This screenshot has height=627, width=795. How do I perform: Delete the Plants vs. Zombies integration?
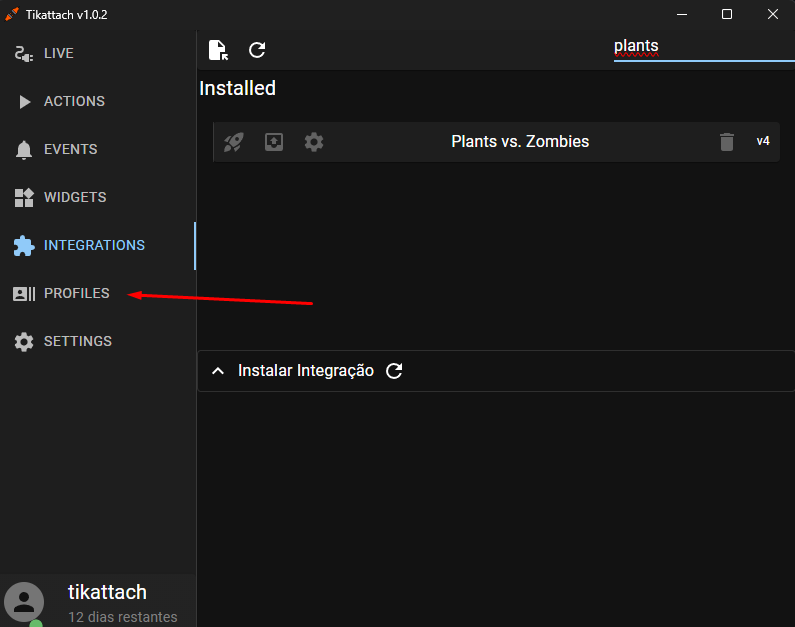(x=727, y=142)
